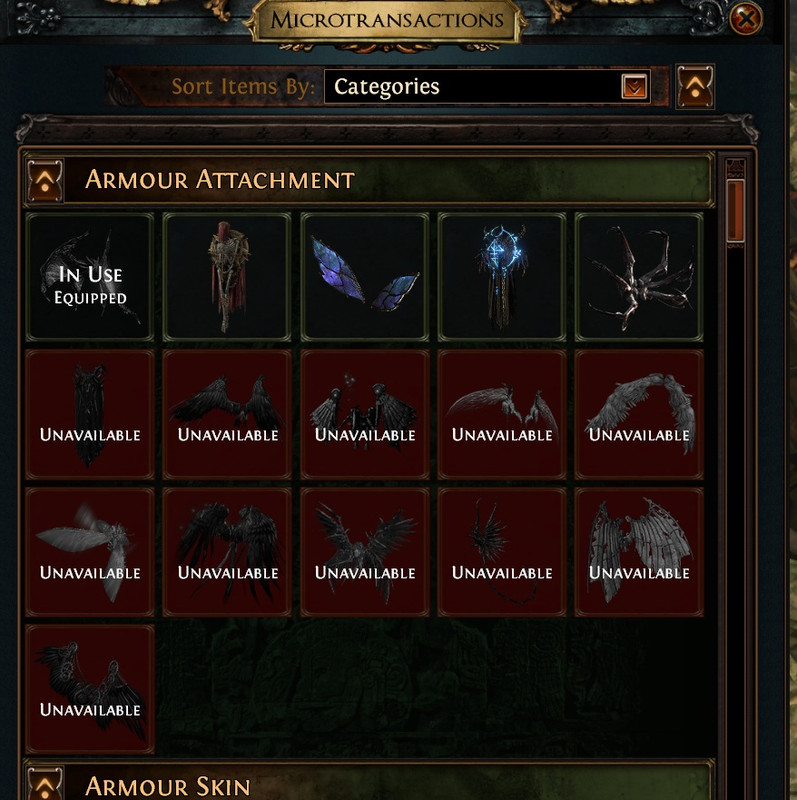Collapse the Armour Attachment section

(x=45, y=181)
